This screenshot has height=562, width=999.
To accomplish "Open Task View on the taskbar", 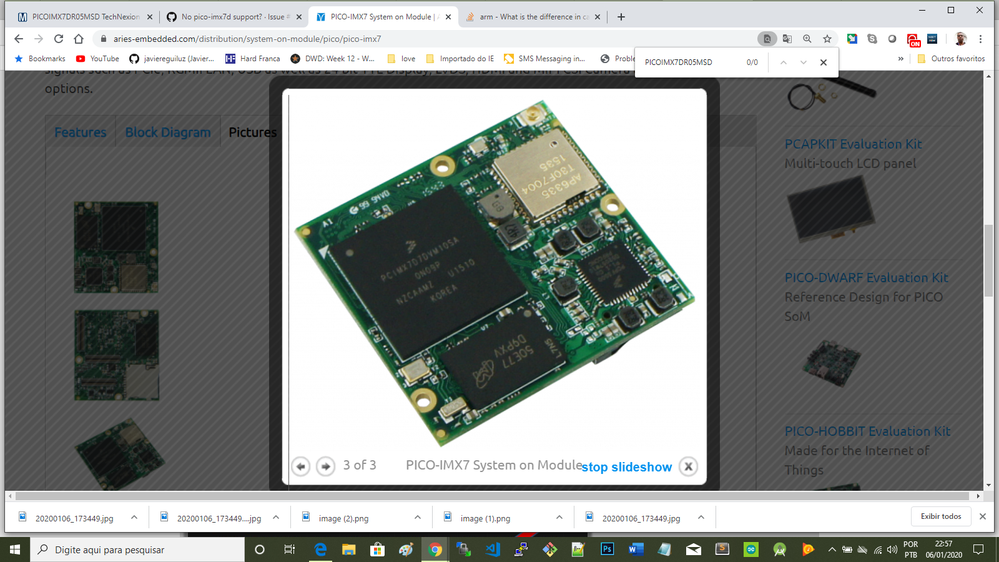I will pos(289,549).
